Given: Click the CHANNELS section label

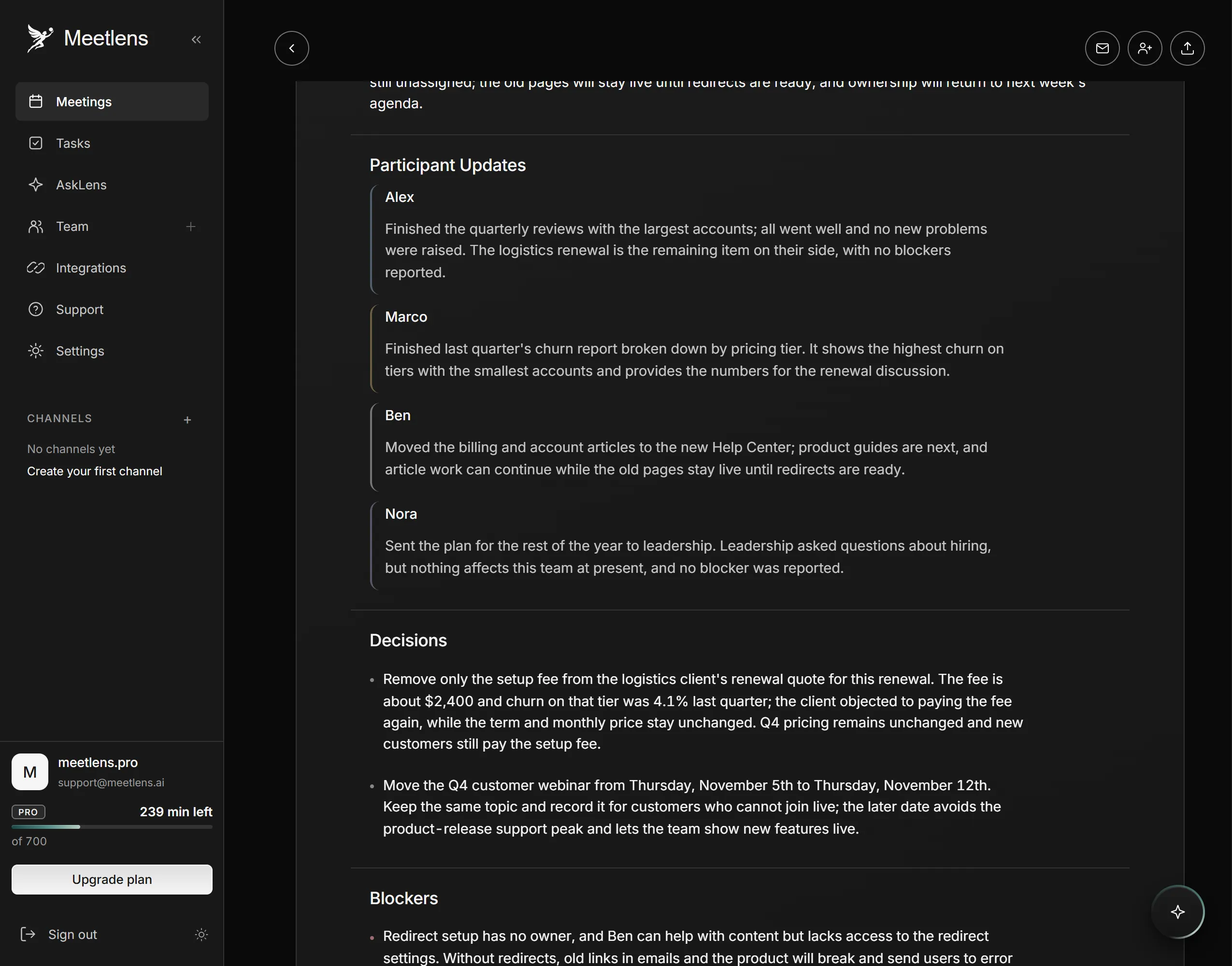Looking at the screenshot, I should pyautogui.click(x=59, y=419).
